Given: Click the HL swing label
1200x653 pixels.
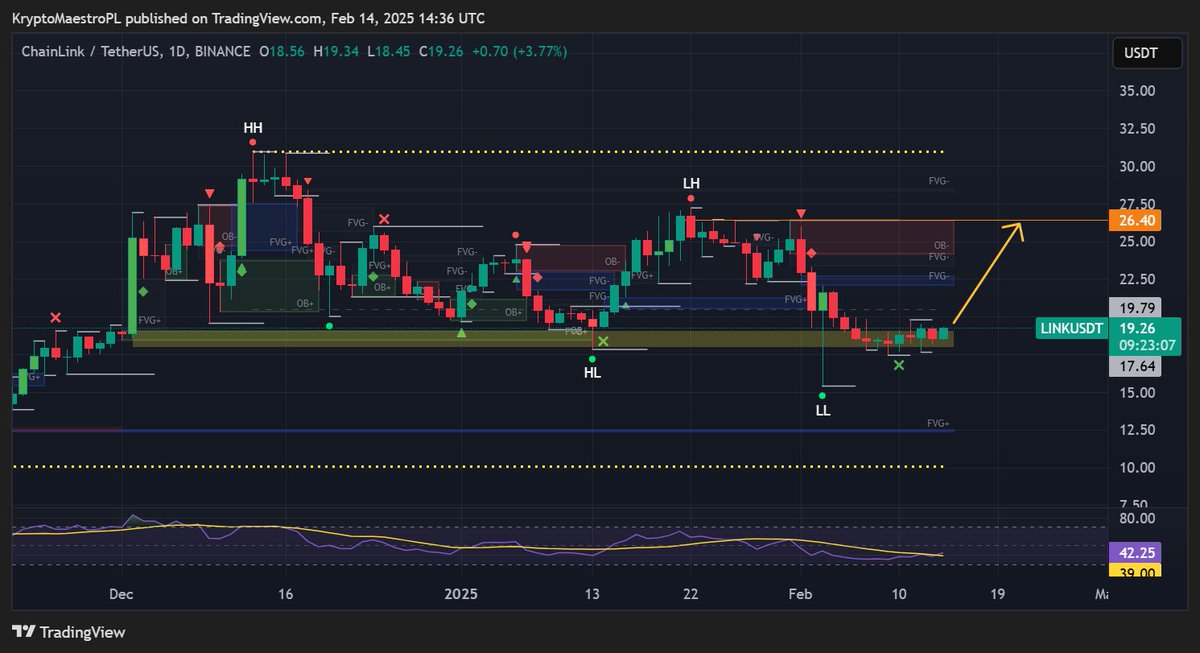Looking at the screenshot, I should [x=593, y=373].
